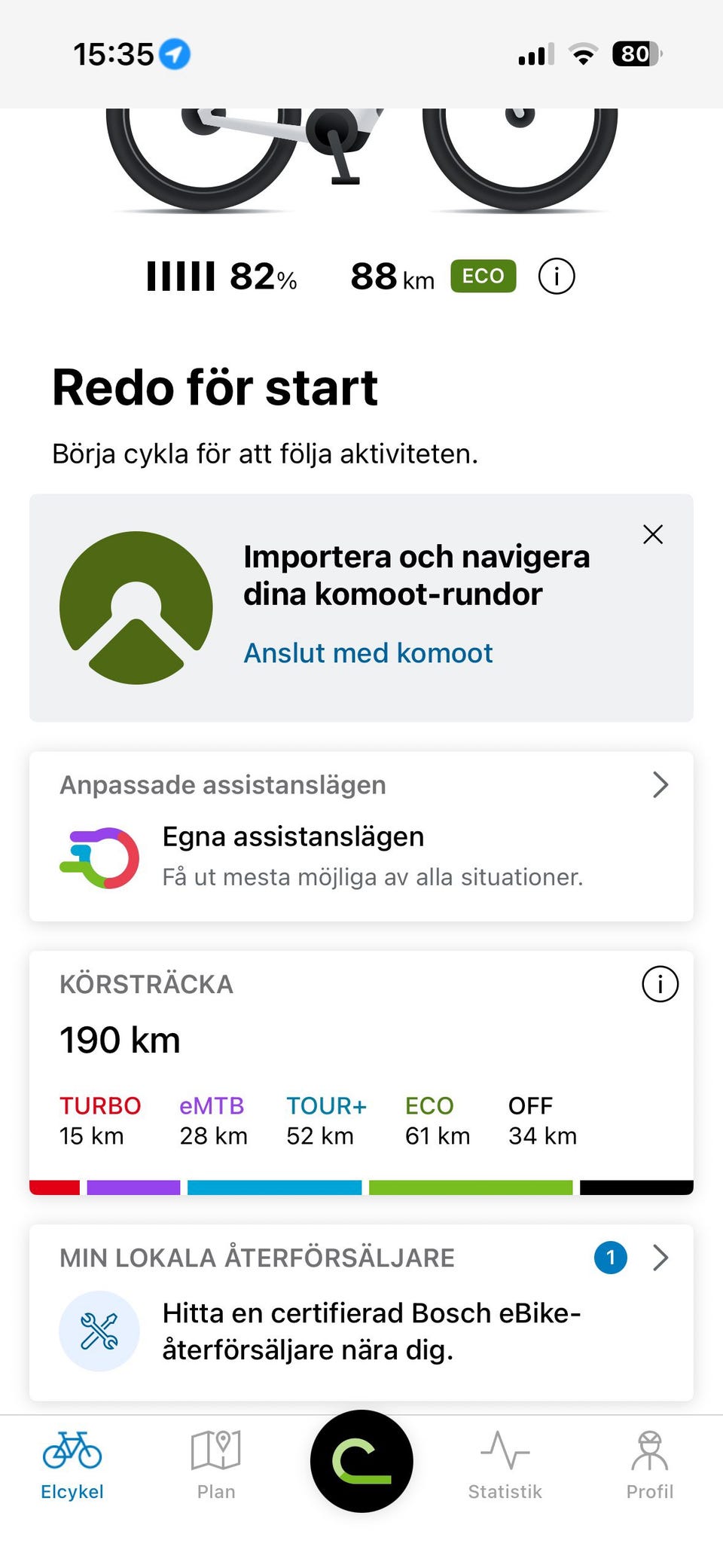Open Min lokala återförsäljare chevron
This screenshot has height=1568, width=723.
point(660,1258)
